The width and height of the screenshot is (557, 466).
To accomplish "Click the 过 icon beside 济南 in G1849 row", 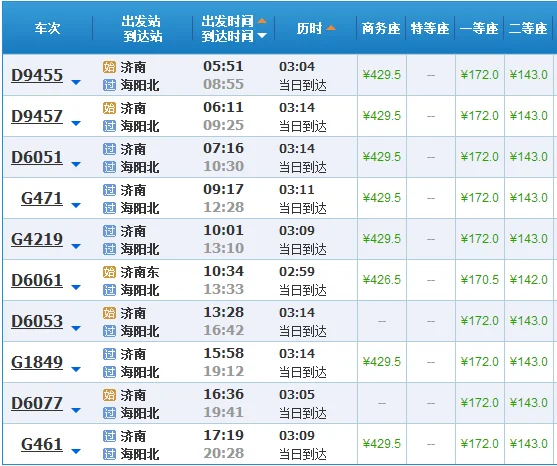I will (109, 354).
